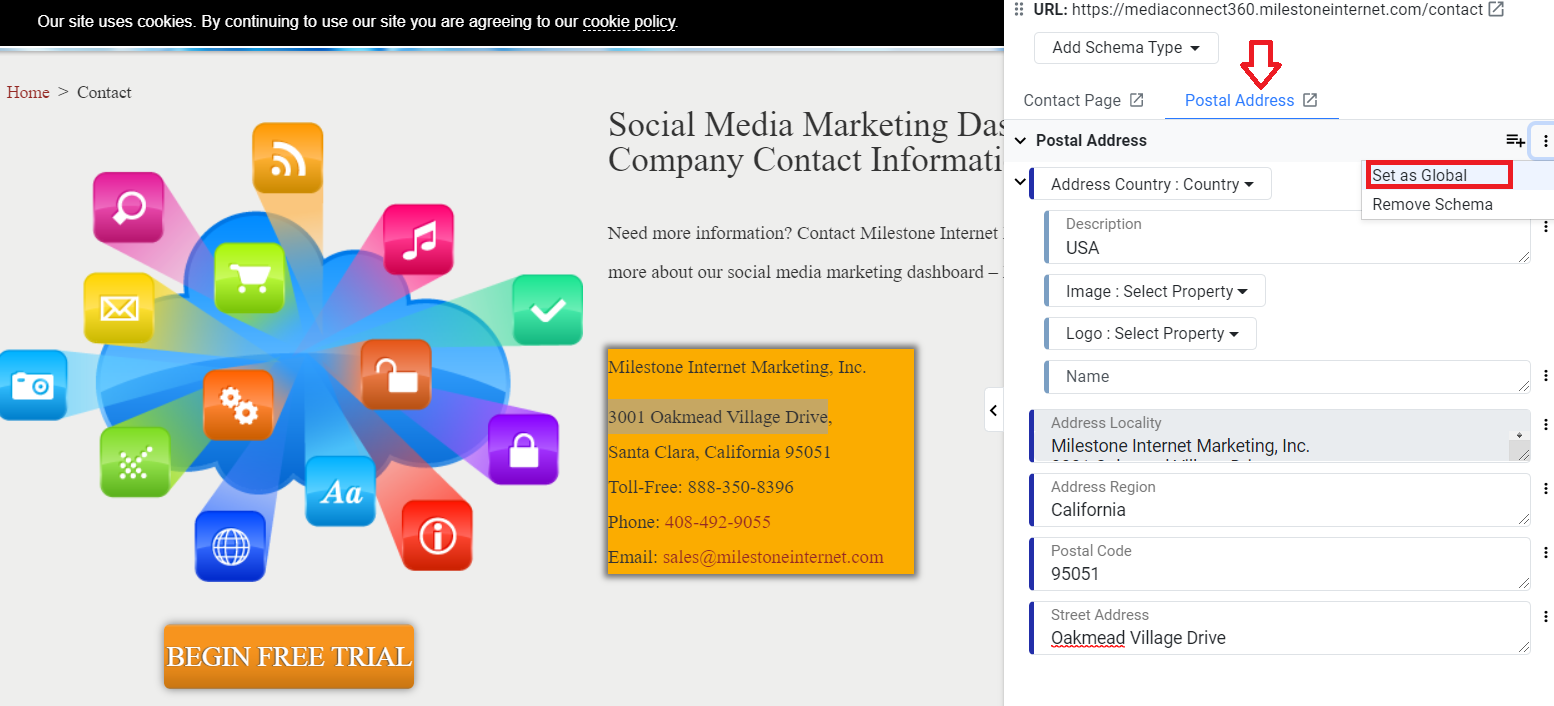Open three-dot menu beside Description field
The image size is (1554, 706).
(1545, 227)
